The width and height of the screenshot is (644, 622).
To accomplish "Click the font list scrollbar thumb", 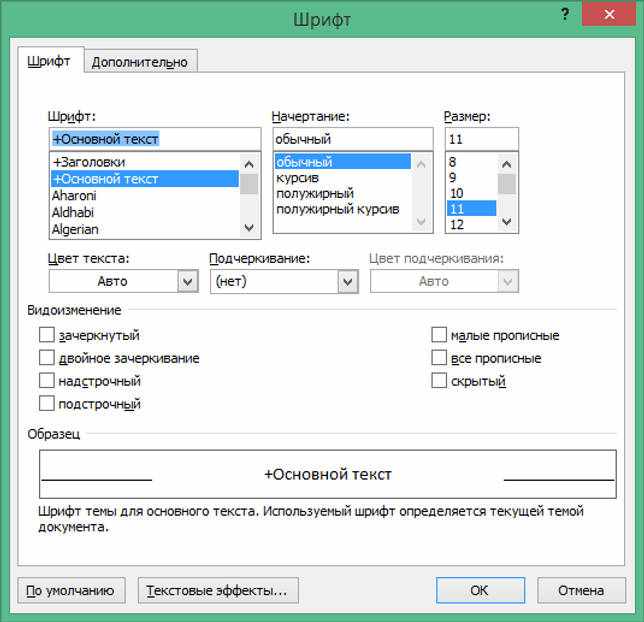I will (249, 184).
